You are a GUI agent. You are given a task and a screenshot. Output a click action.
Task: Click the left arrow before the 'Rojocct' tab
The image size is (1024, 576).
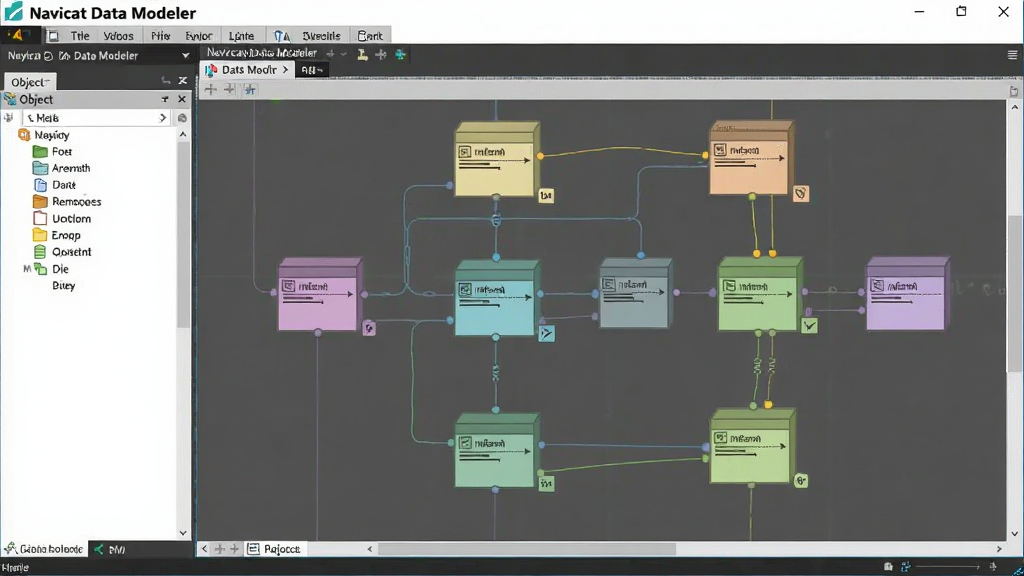204,549
